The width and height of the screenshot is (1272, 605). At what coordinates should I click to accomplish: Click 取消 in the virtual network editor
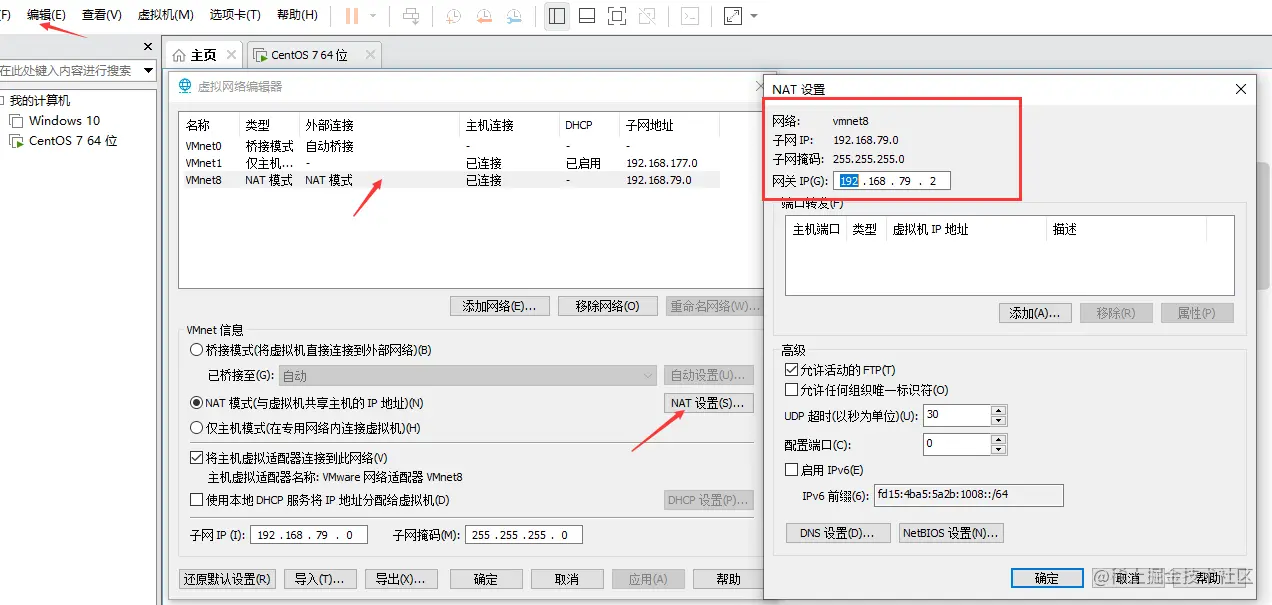pyautogui.click(x=567, y=579)
